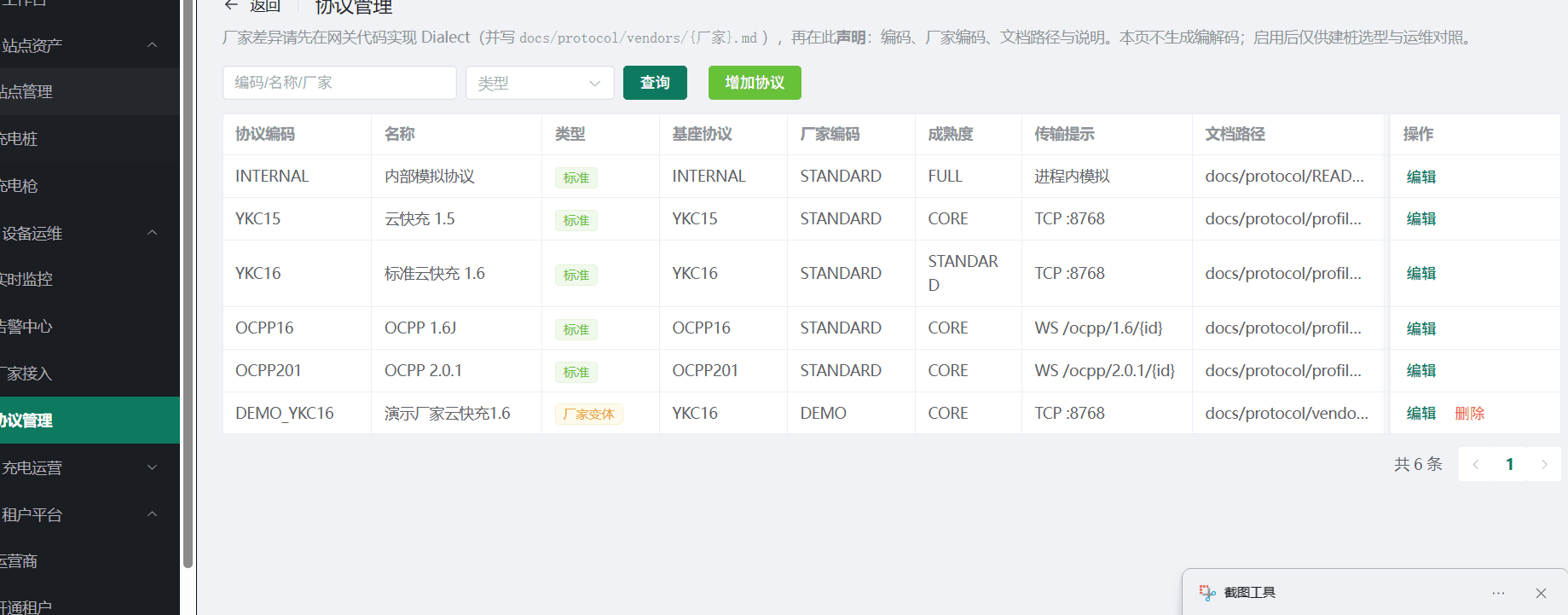Edit the 标准云快充 1.6 row
The height and width of the screenshot is (615, 1568).
tap(1421, 273)
